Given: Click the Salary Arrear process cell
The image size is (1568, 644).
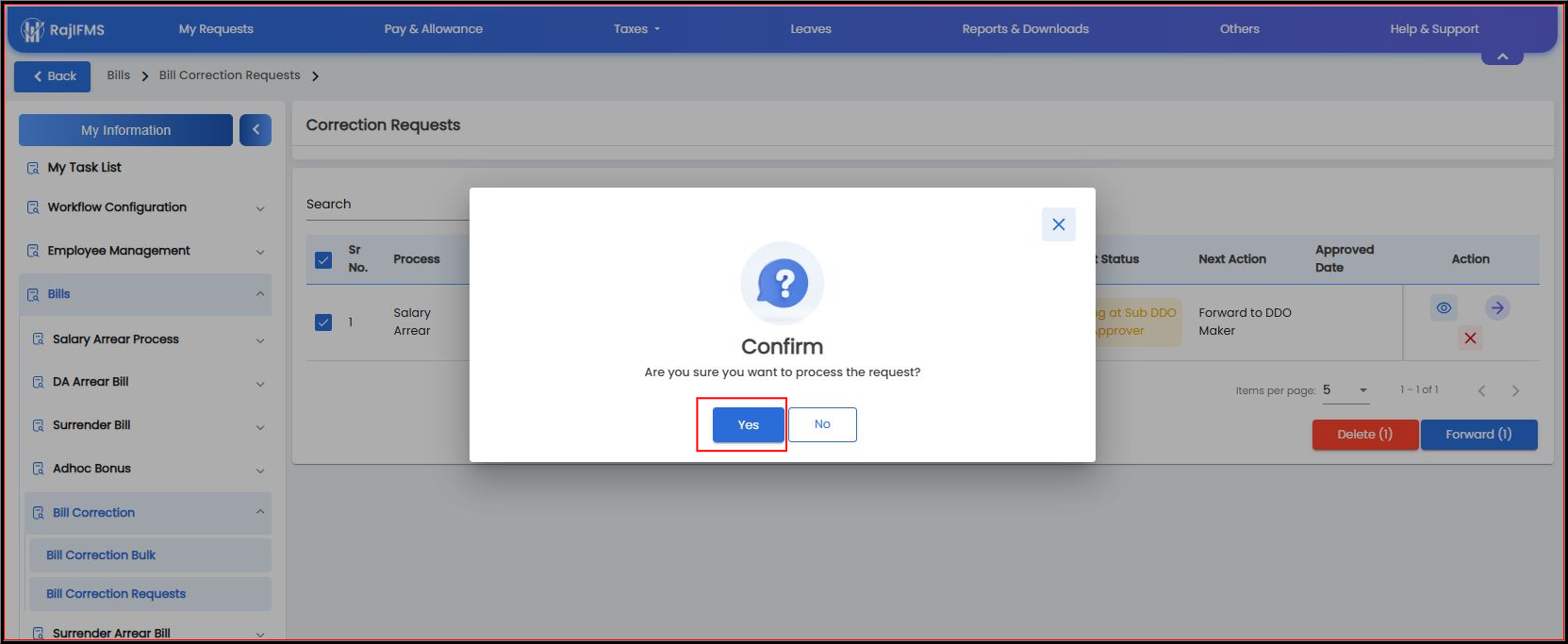Looking at the screenshot, I should pos(412,322).
